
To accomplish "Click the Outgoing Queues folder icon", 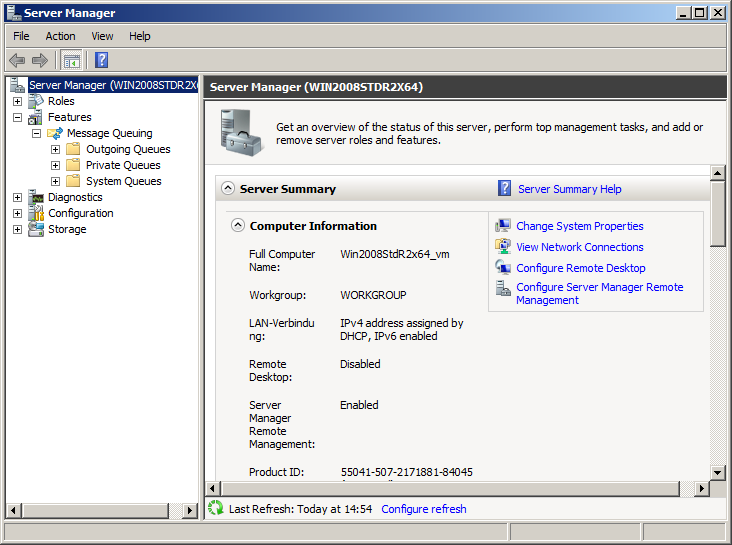I will pos(73,149).
